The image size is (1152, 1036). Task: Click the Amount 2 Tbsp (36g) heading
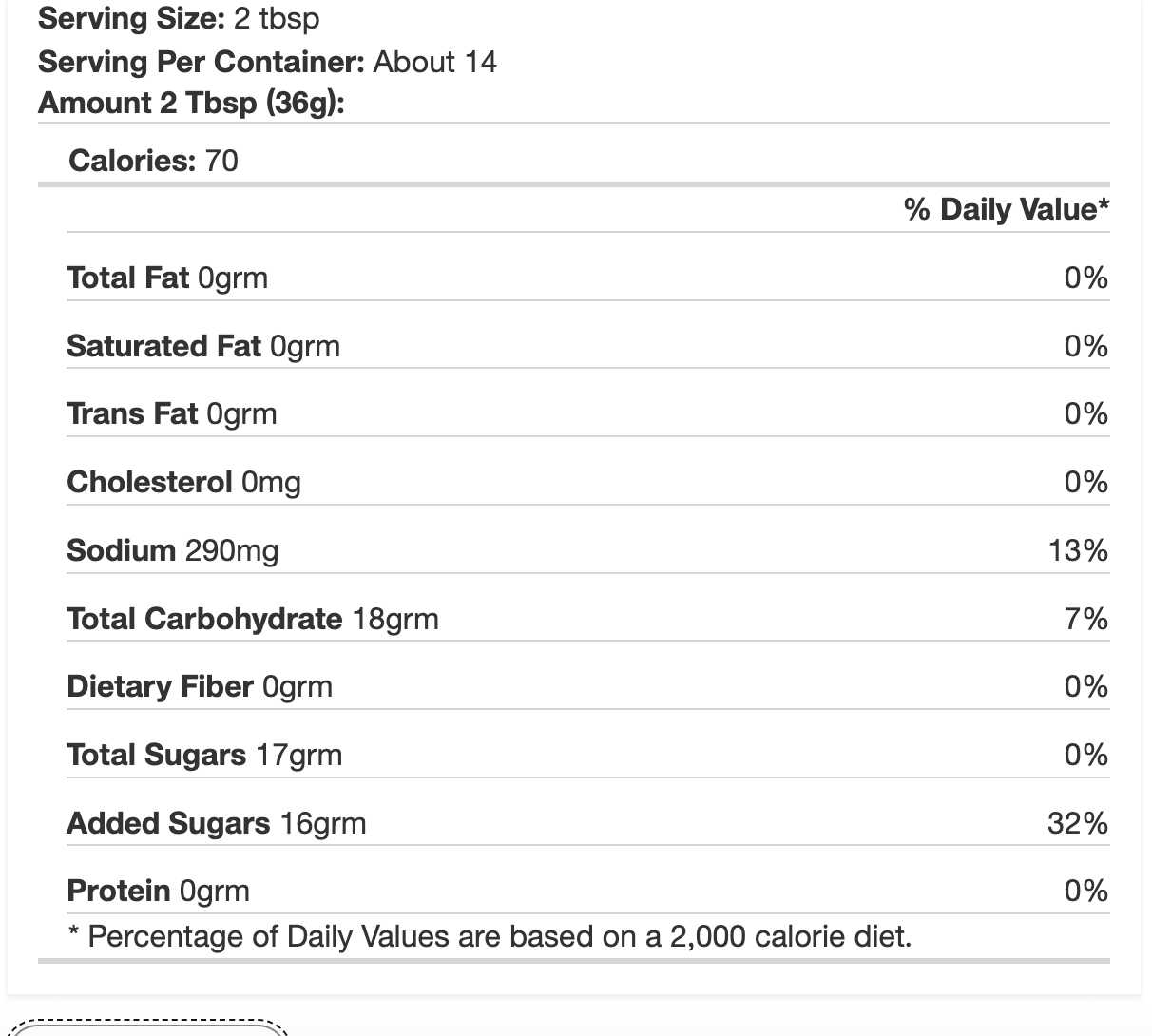(191, 103)
